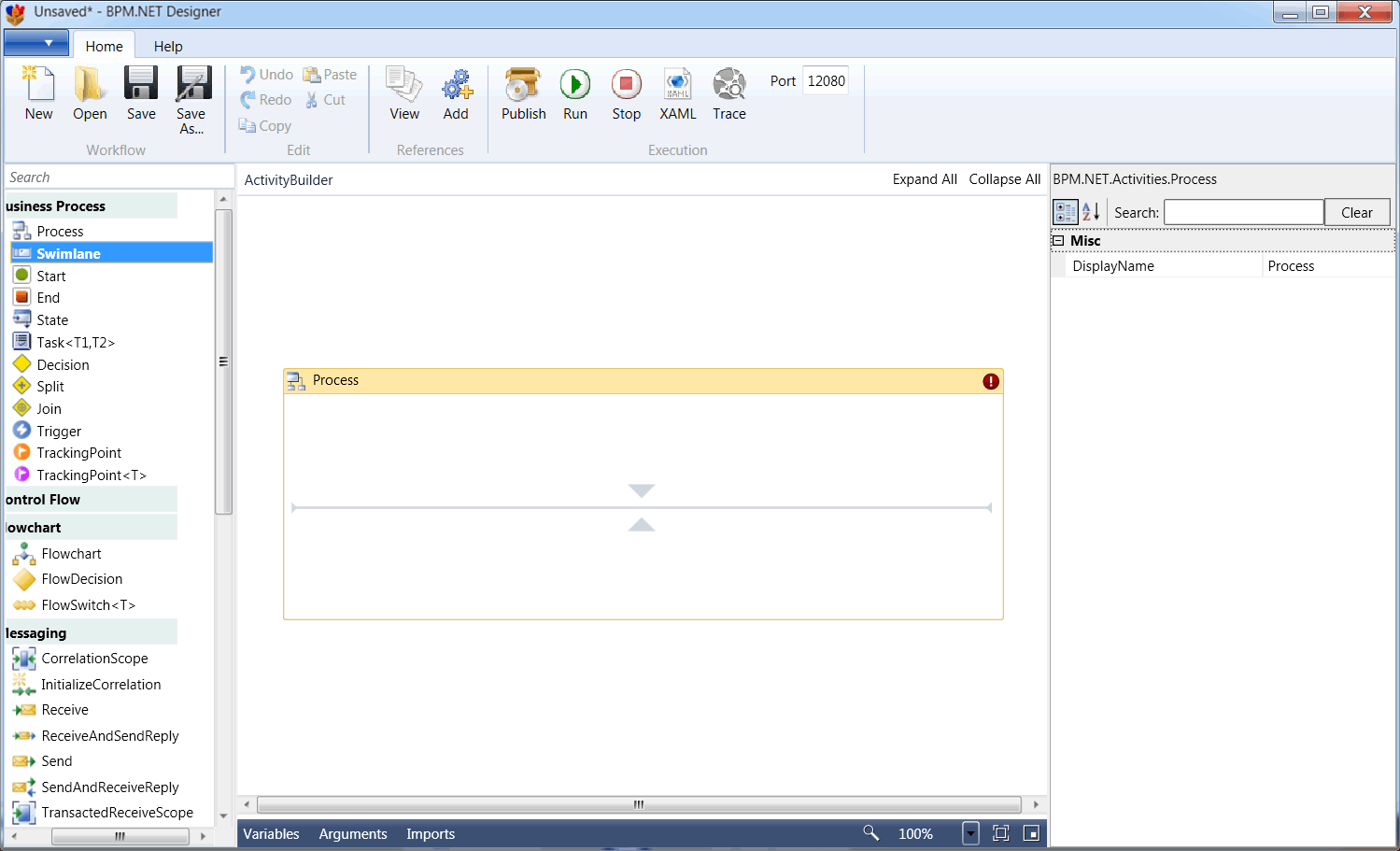Choose Save As in ribbon
Screen dimensions: 1400x851
click(193, 101)
